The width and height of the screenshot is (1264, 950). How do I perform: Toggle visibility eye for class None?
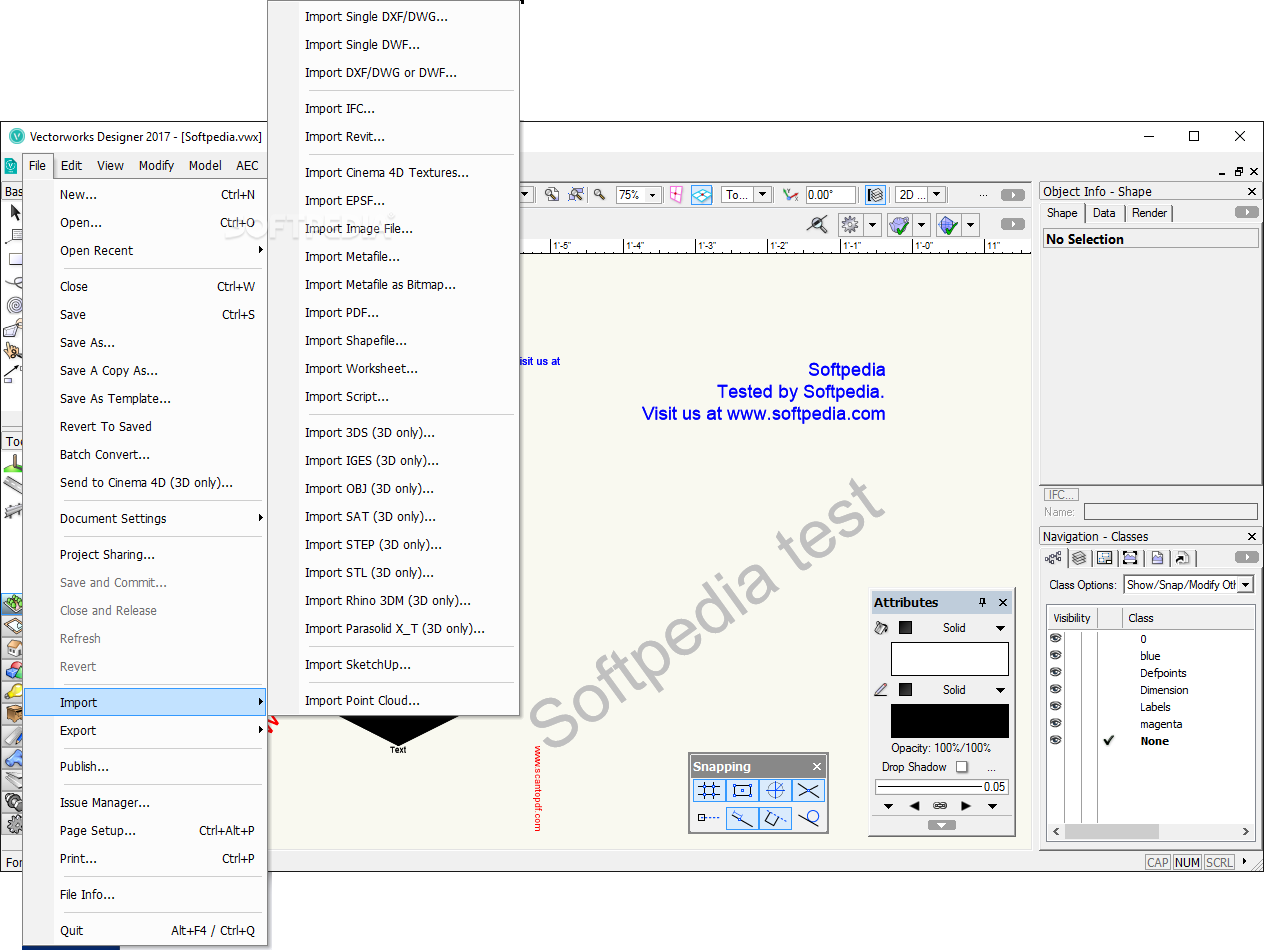point(1055,740)
